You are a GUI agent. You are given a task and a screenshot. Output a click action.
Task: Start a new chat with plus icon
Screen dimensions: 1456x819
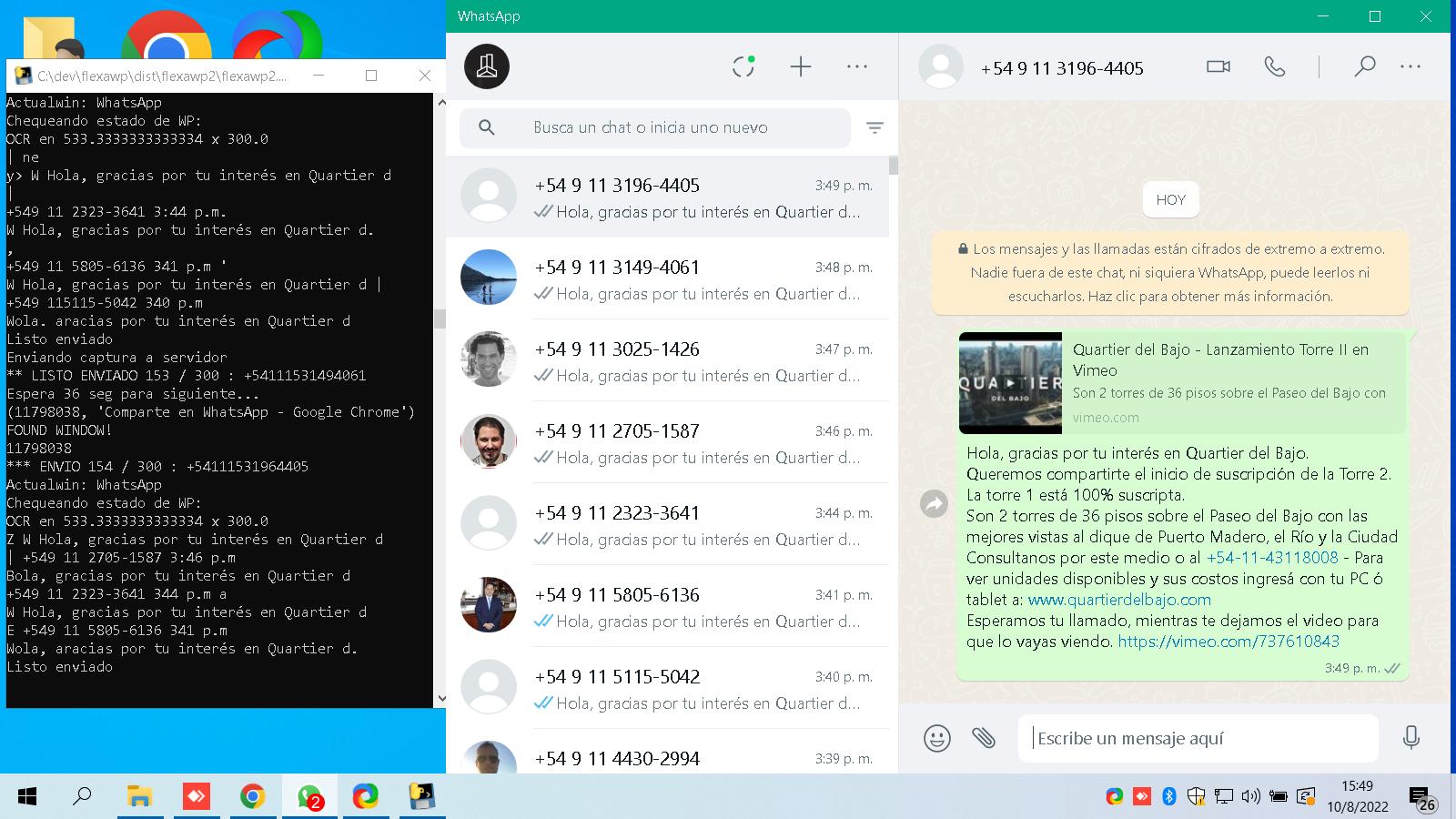(801, 66)
